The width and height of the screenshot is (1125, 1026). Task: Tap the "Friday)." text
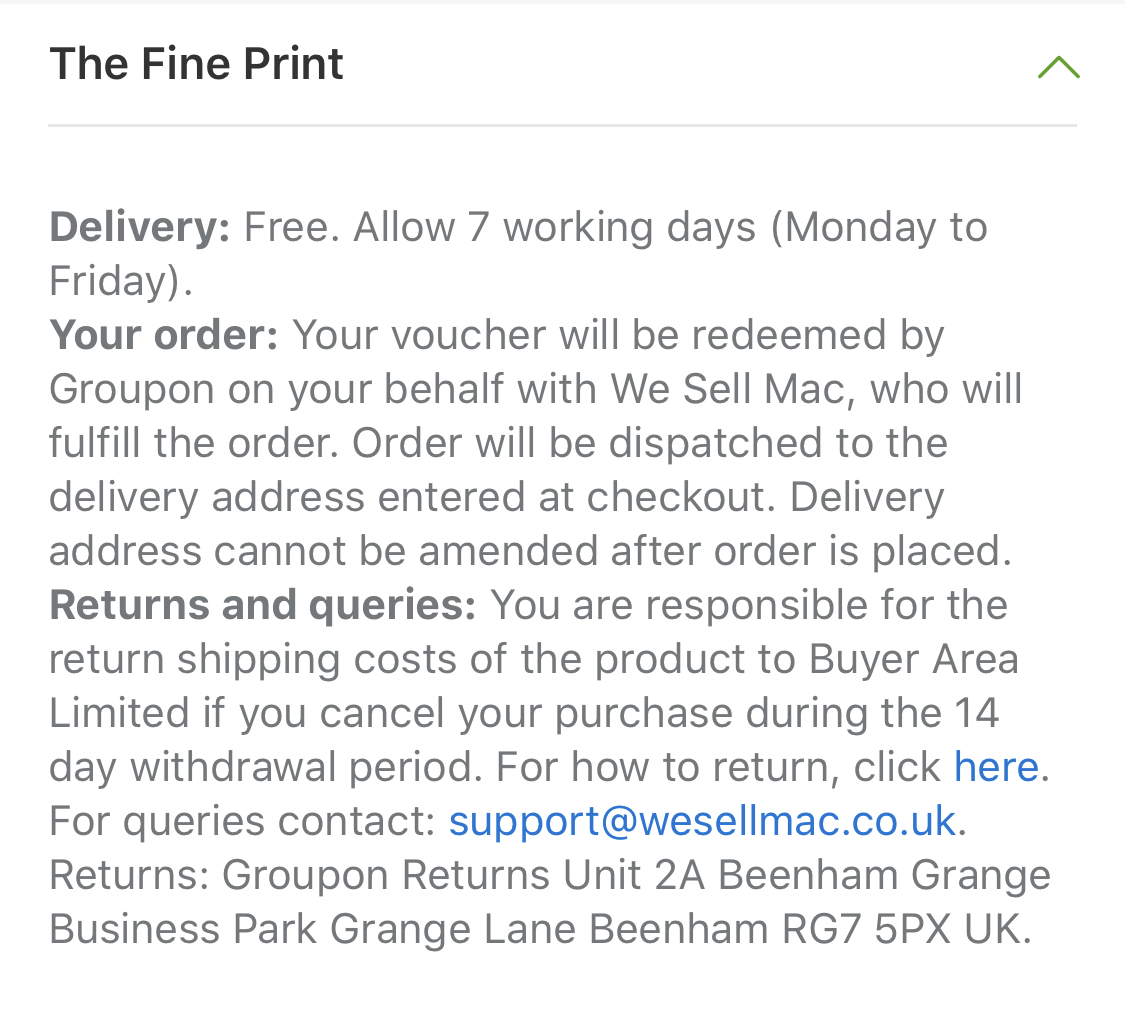click(x=121, y=281)
